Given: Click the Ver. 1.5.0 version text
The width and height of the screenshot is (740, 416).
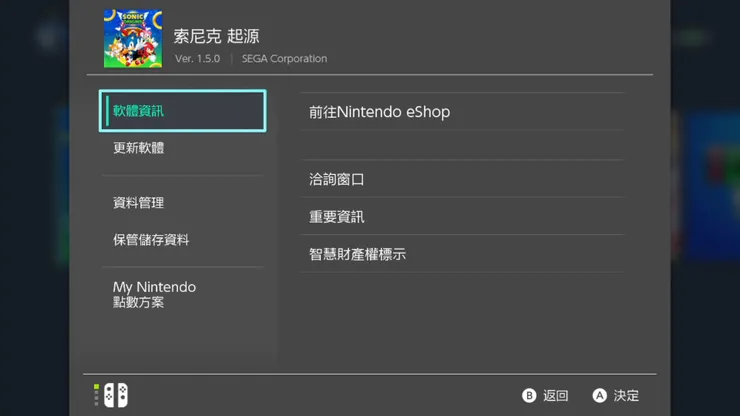Looking at the screenshot, I should [197, 59].
